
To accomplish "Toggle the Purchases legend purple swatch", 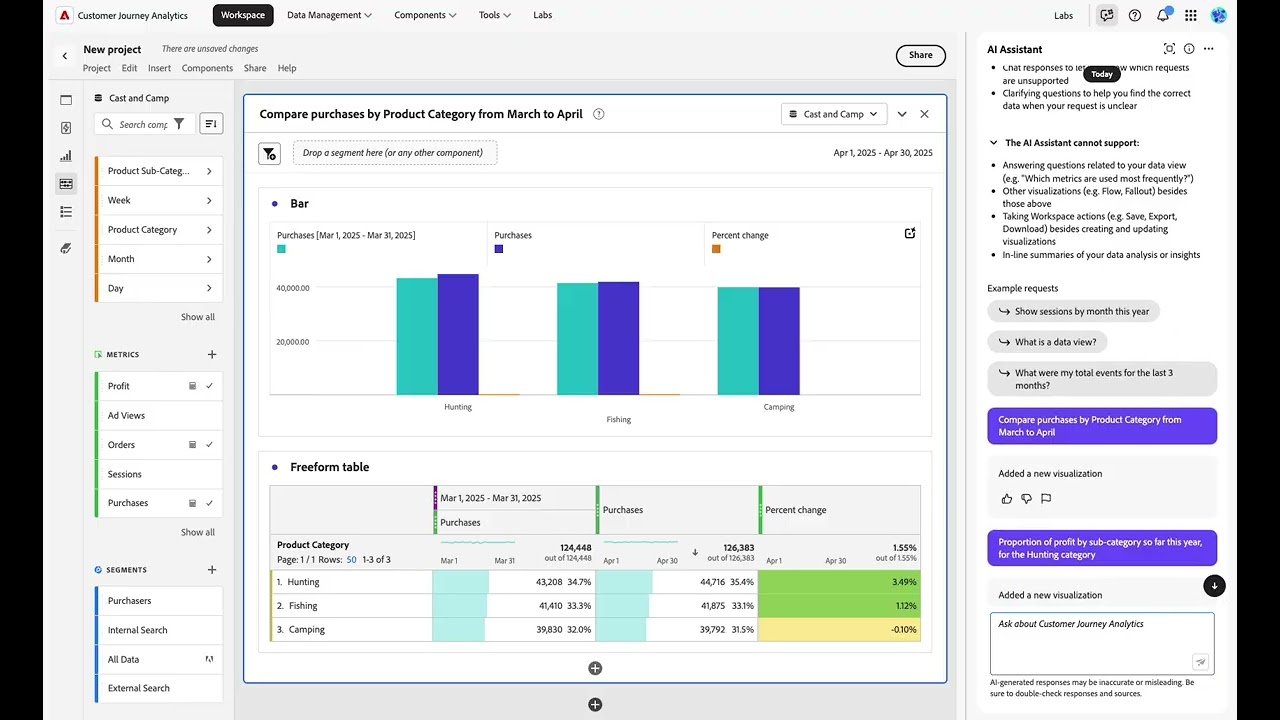I will coord(499,249).
